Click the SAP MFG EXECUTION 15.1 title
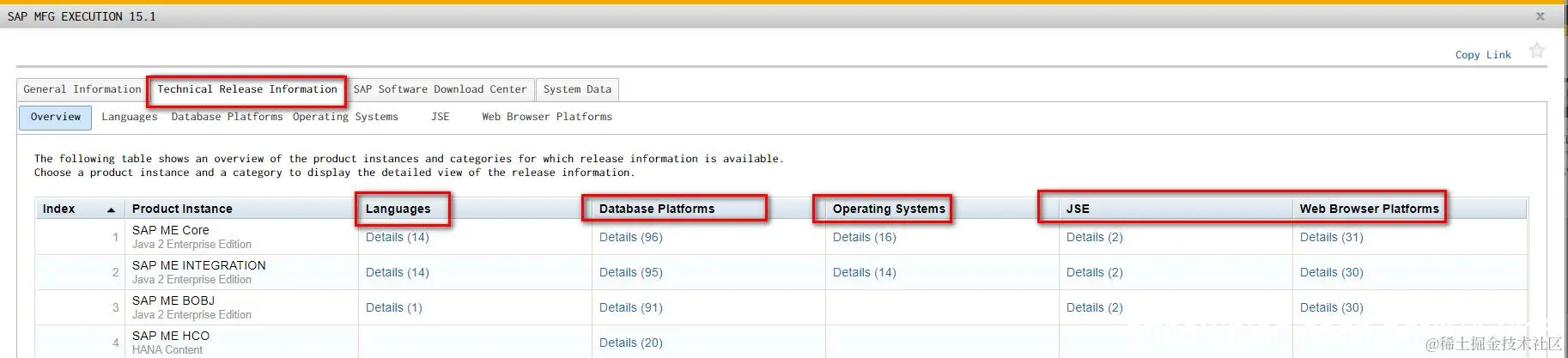Screen dimensions: 1568x358 click(x=82, y=16)
